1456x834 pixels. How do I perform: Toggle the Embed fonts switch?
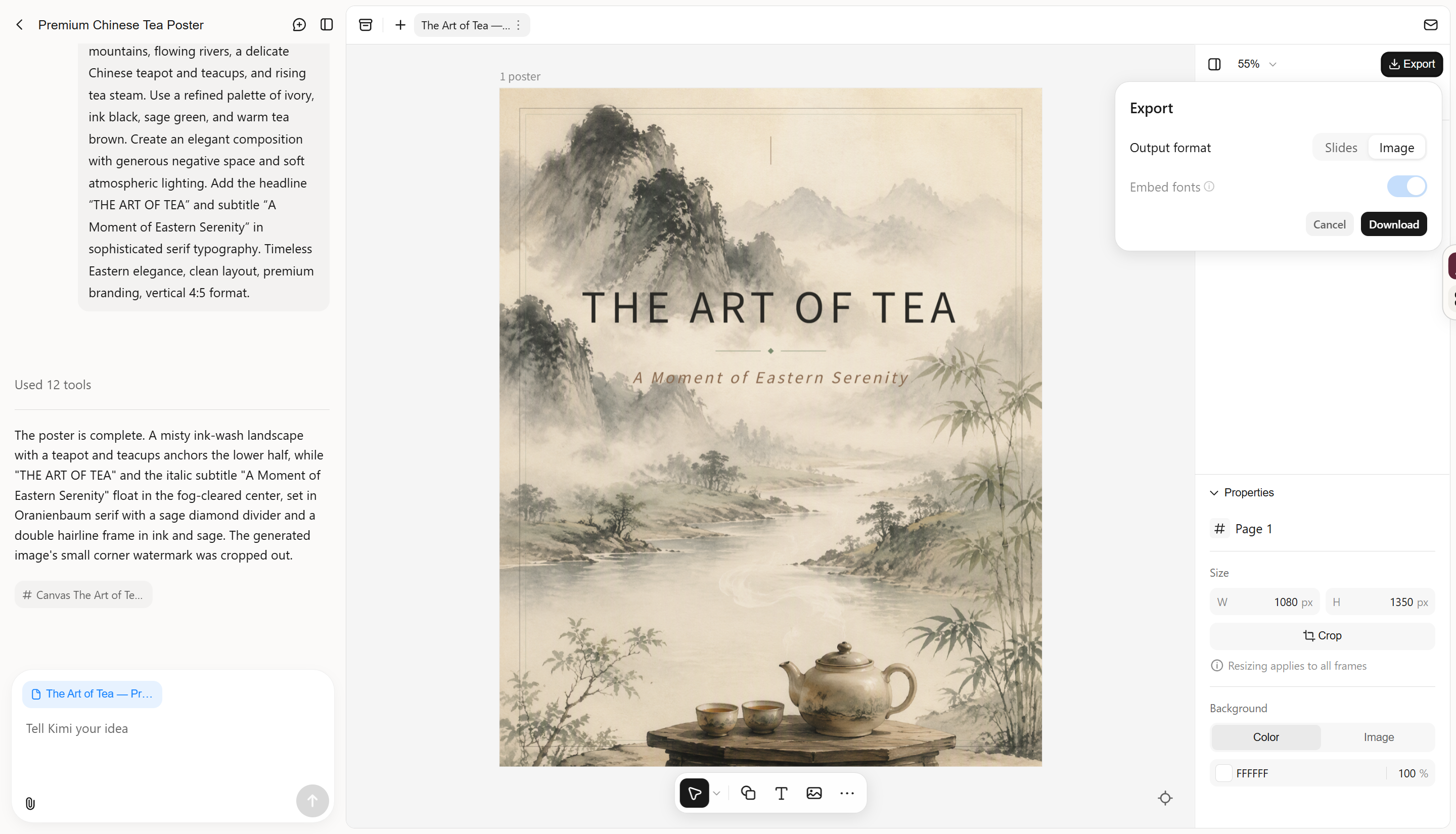click(x=1407, y=187)
